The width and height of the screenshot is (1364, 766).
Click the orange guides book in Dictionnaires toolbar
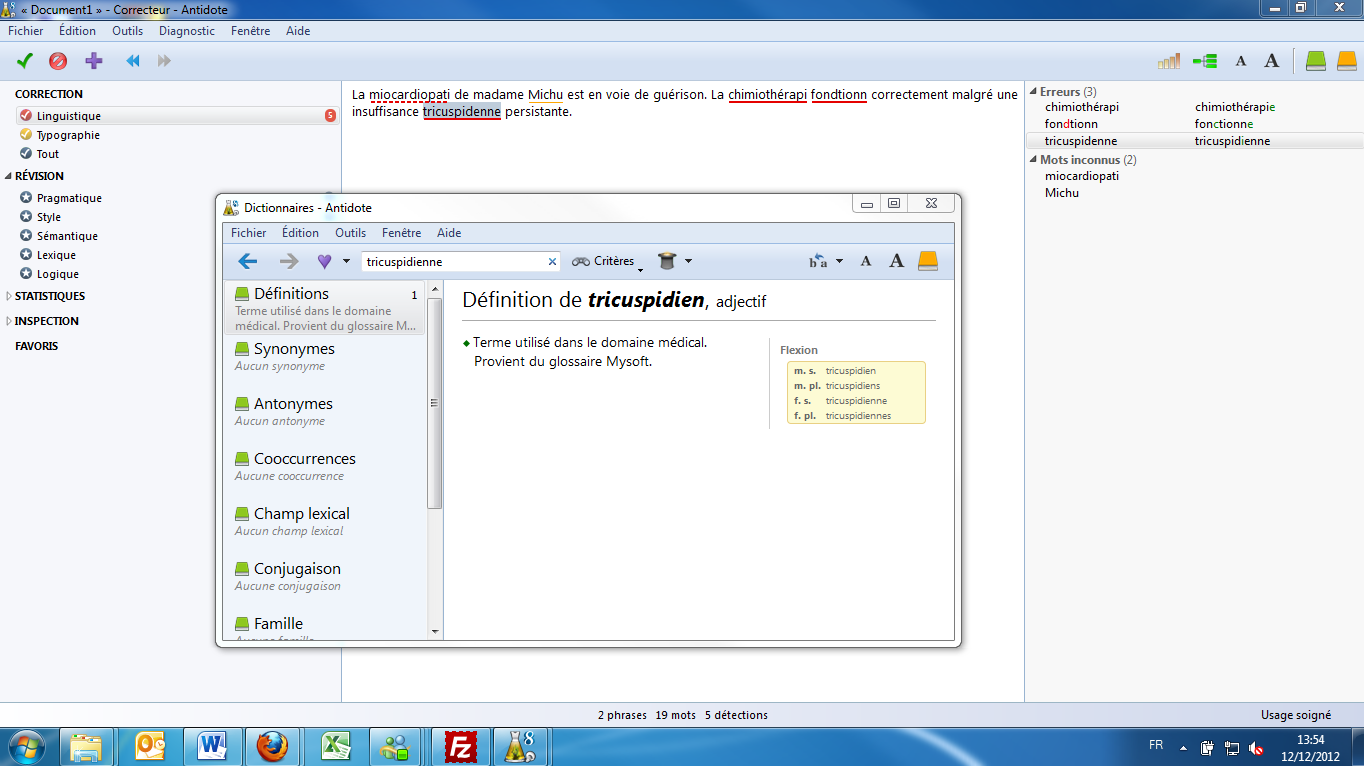pyautogui.click(x=928, y=261)
